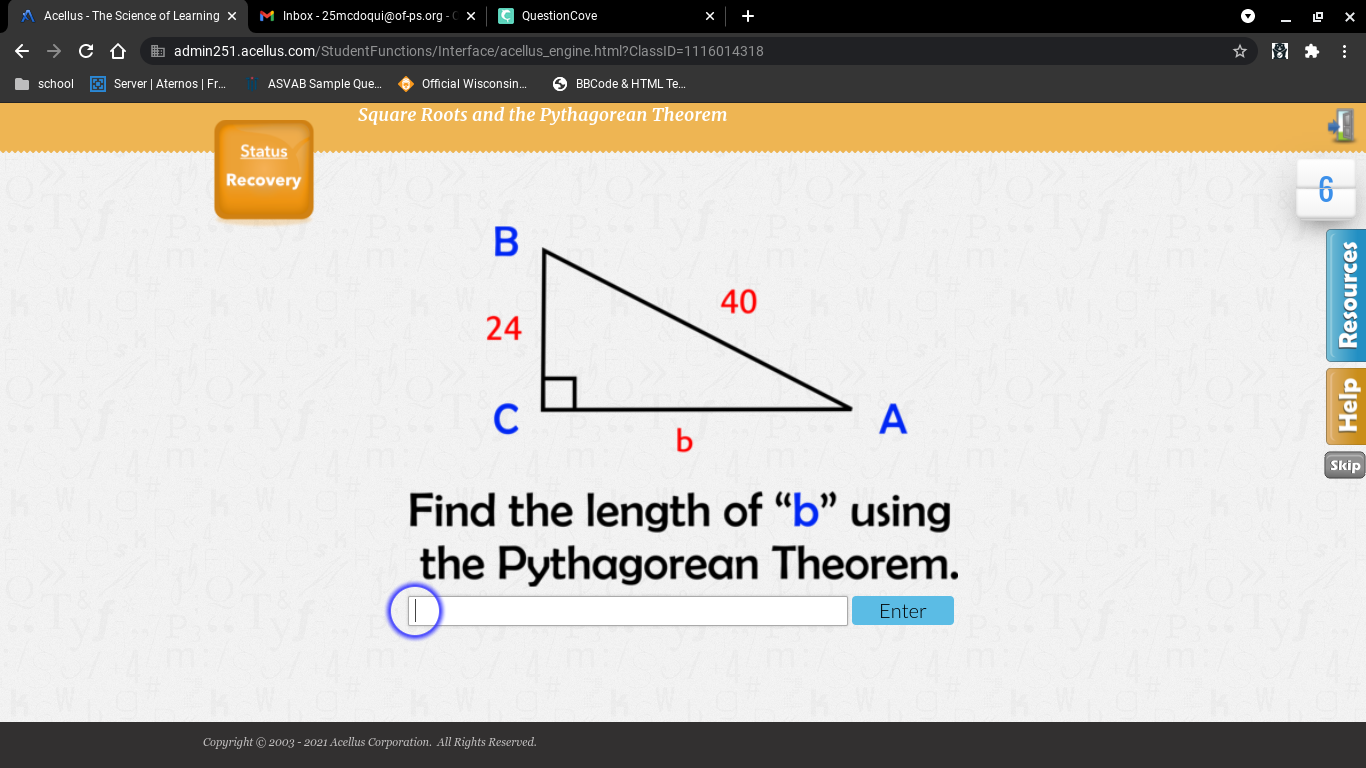This screenshot has height=768, width=1366.
Task: Open the Chrome extensions puzzle icon
Action: click(x=1312, y=51)
